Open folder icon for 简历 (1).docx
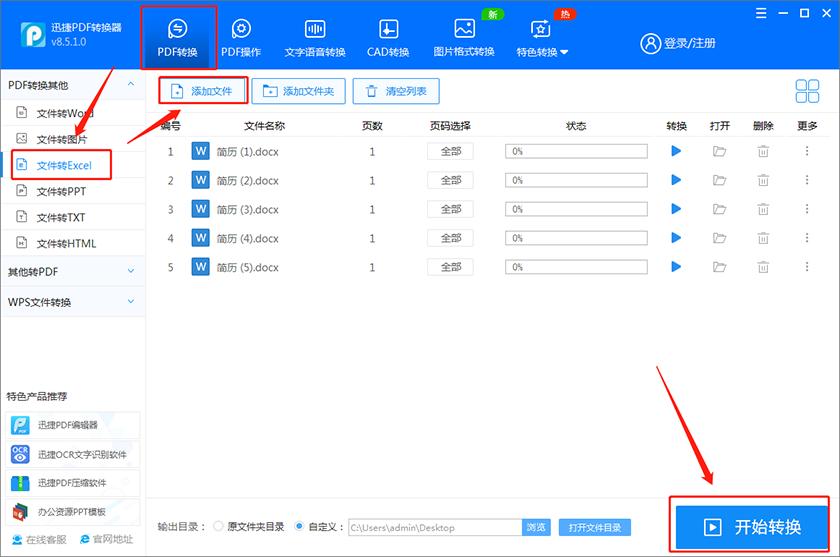Image resolution: width=840 pixels, height=557 pixels. [x=719, y=152]
